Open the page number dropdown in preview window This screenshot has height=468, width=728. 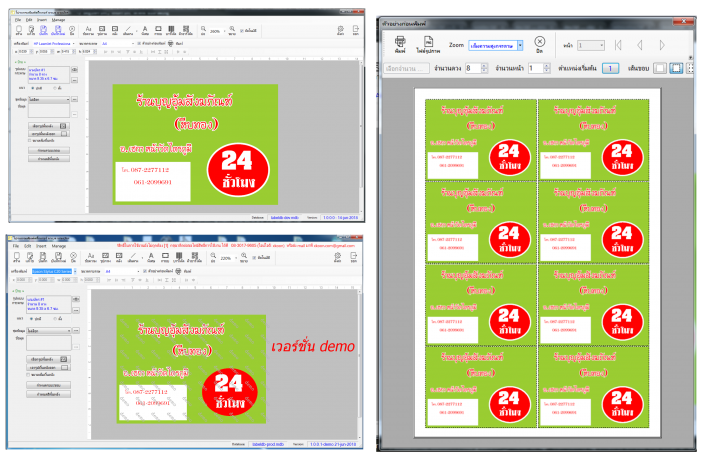(x=591, y=45)
